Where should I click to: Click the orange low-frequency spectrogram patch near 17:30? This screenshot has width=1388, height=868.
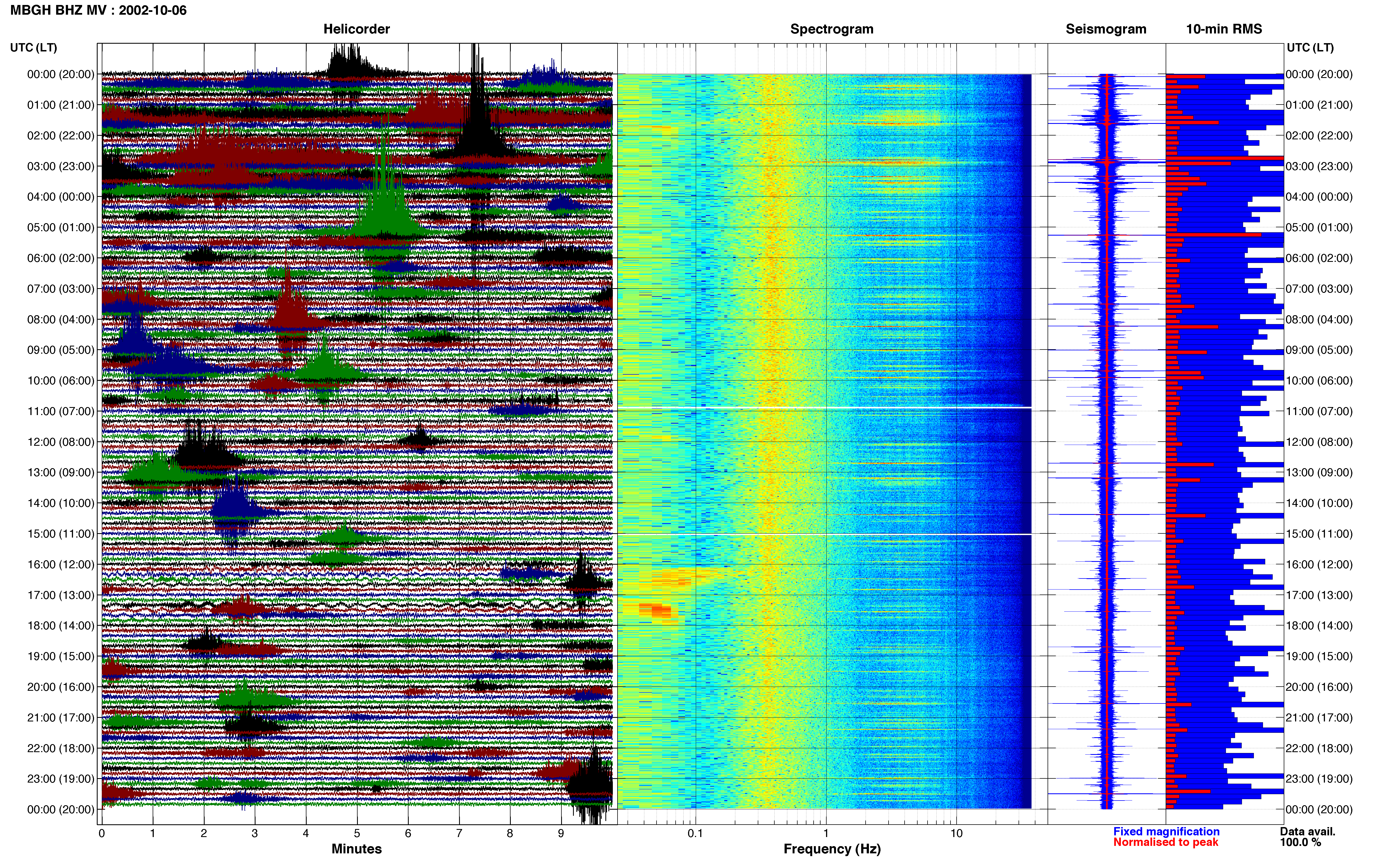tap(655, 610)
